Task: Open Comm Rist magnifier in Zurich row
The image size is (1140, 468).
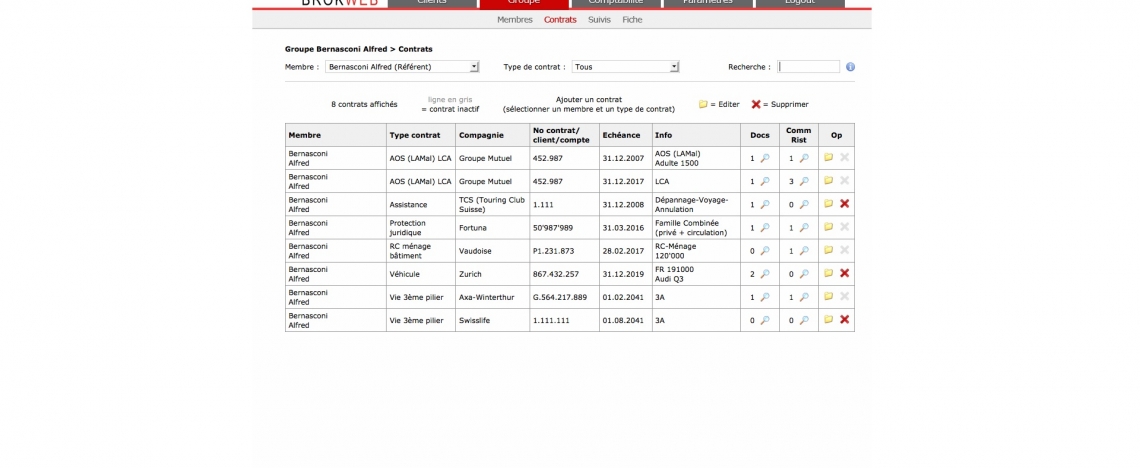Action: pos(803,274)
